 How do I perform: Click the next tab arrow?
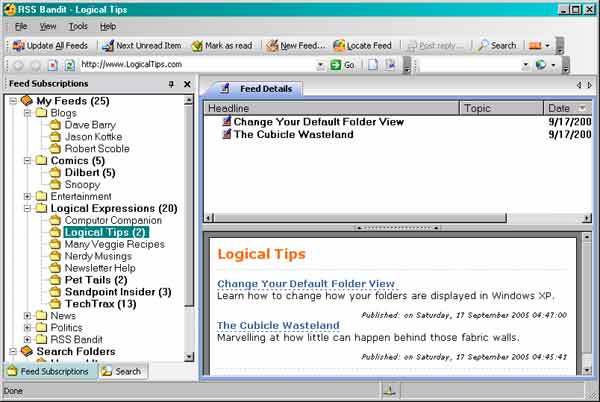point(590,85)
